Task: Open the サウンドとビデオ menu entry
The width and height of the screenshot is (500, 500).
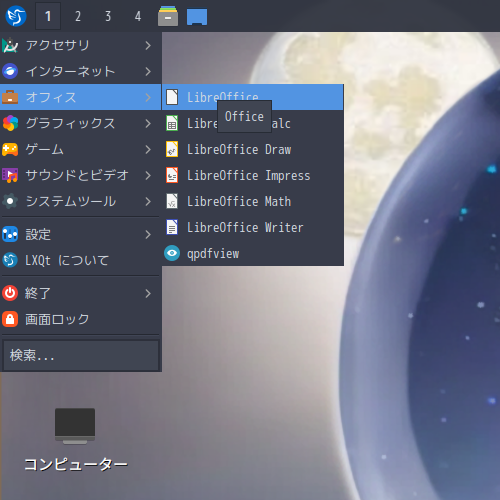Action: click(x=81, y=175)
